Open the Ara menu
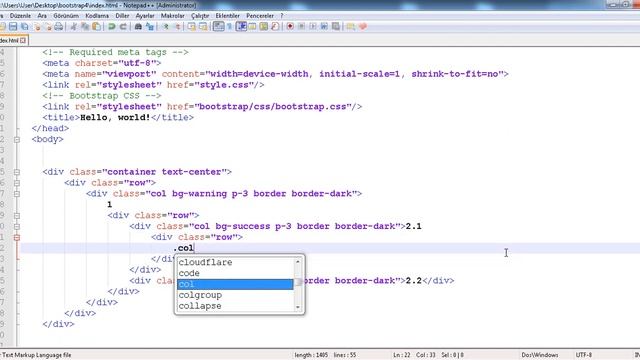This screenshot has width=640, height=360. 42,16
